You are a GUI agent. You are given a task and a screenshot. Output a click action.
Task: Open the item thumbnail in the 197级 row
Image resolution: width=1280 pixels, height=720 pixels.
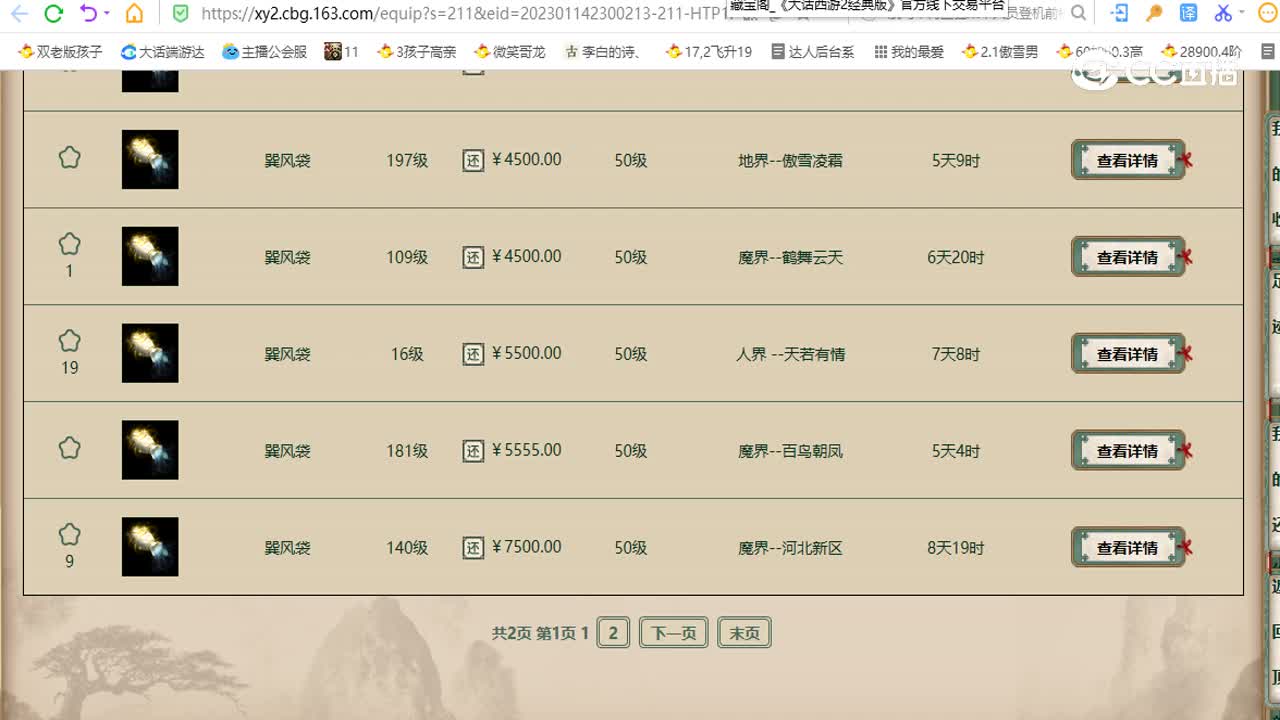[x=150, y=159]
